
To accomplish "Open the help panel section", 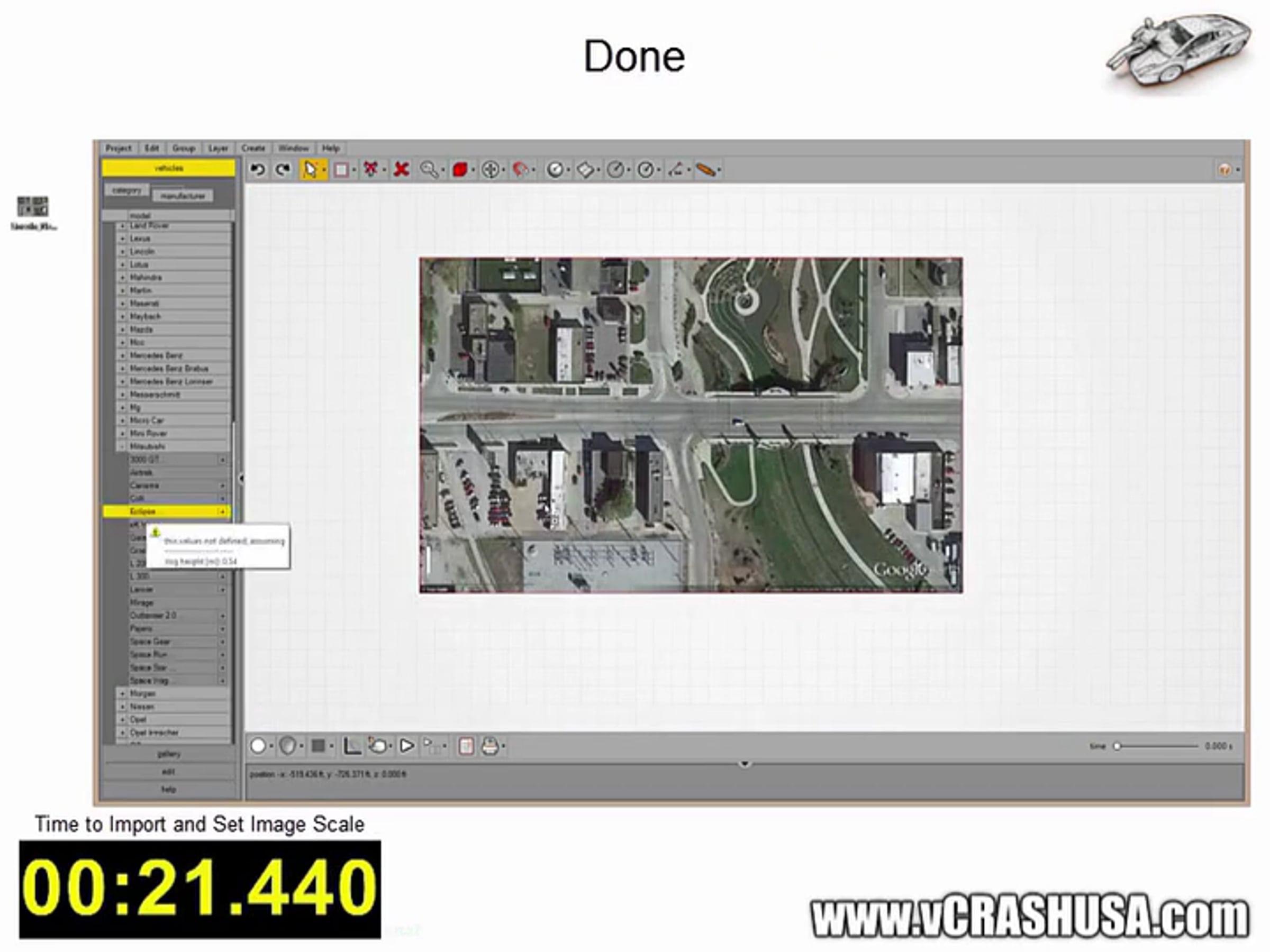I will [x=169, y=790].
